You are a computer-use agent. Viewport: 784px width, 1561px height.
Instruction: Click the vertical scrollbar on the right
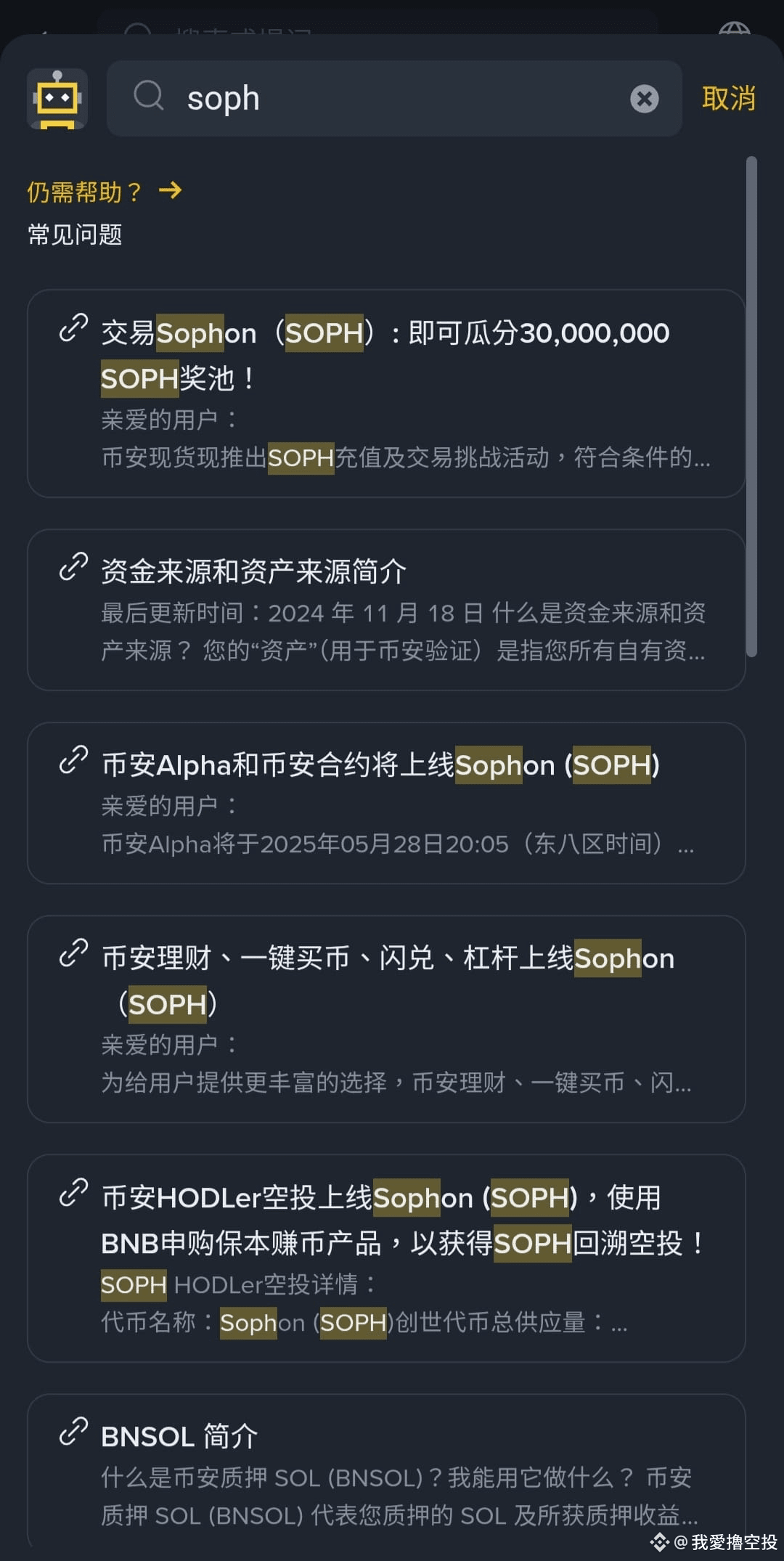pos(752,407)
